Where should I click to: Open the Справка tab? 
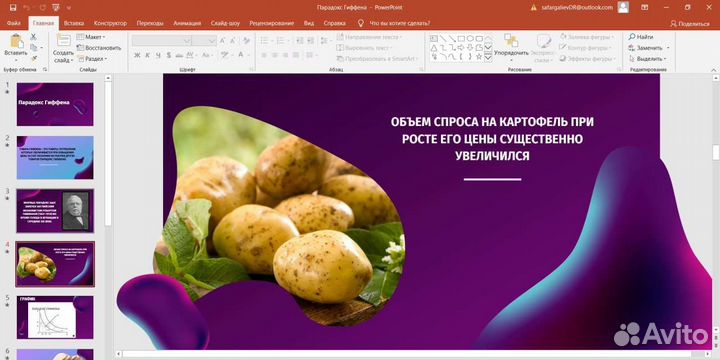point(335,23)
